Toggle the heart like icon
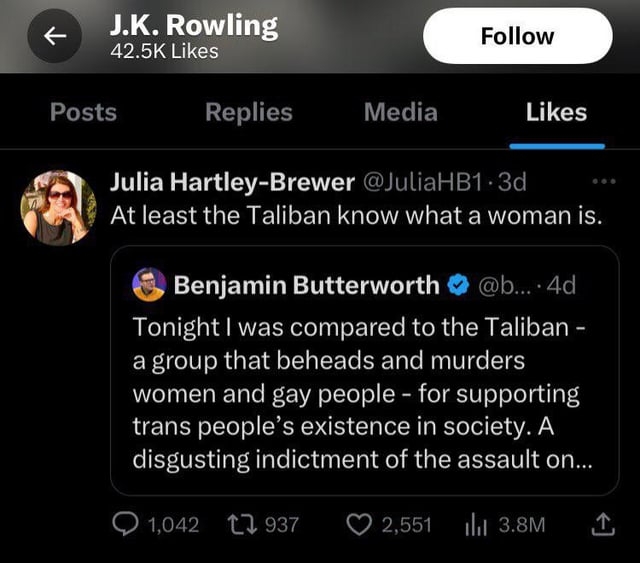Screen dimensions: 640x563 pyautogui.click(x=357, y=524)
